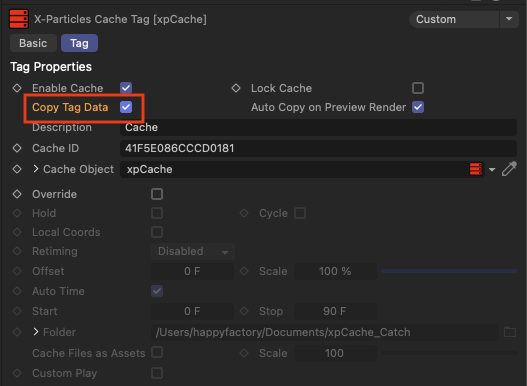
Task: Click the Description input field
Action: click(318, 127)
